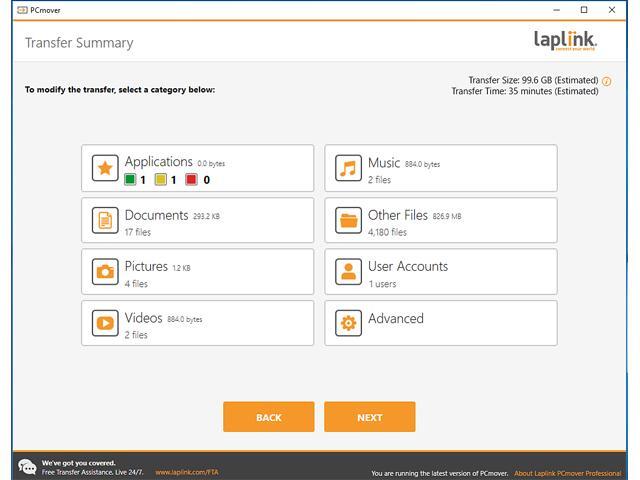This screenshot has width=640, height=480.
Task: Close the PCmover window
Action: pos(616,10)
